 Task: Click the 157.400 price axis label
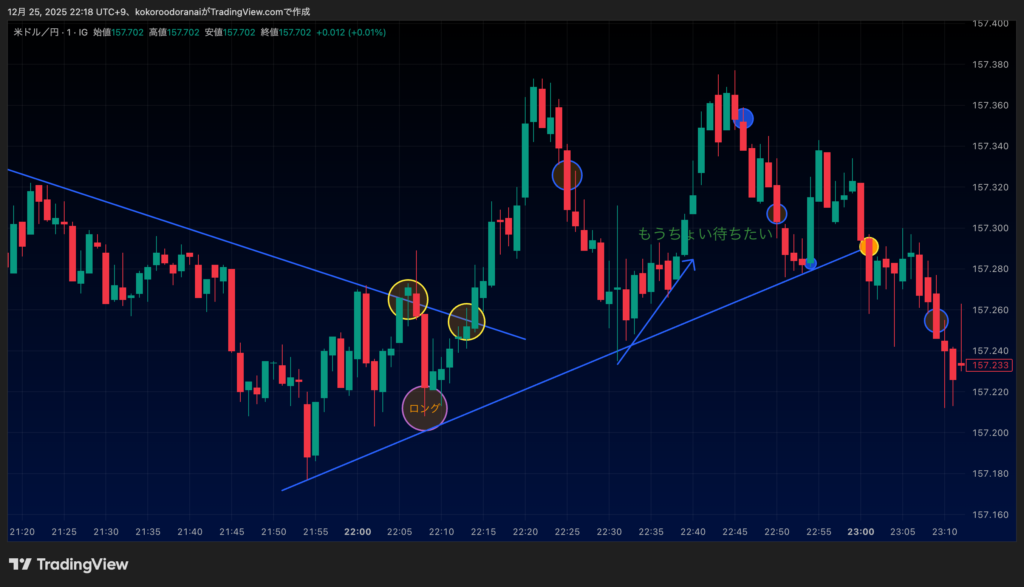[989, 23]
